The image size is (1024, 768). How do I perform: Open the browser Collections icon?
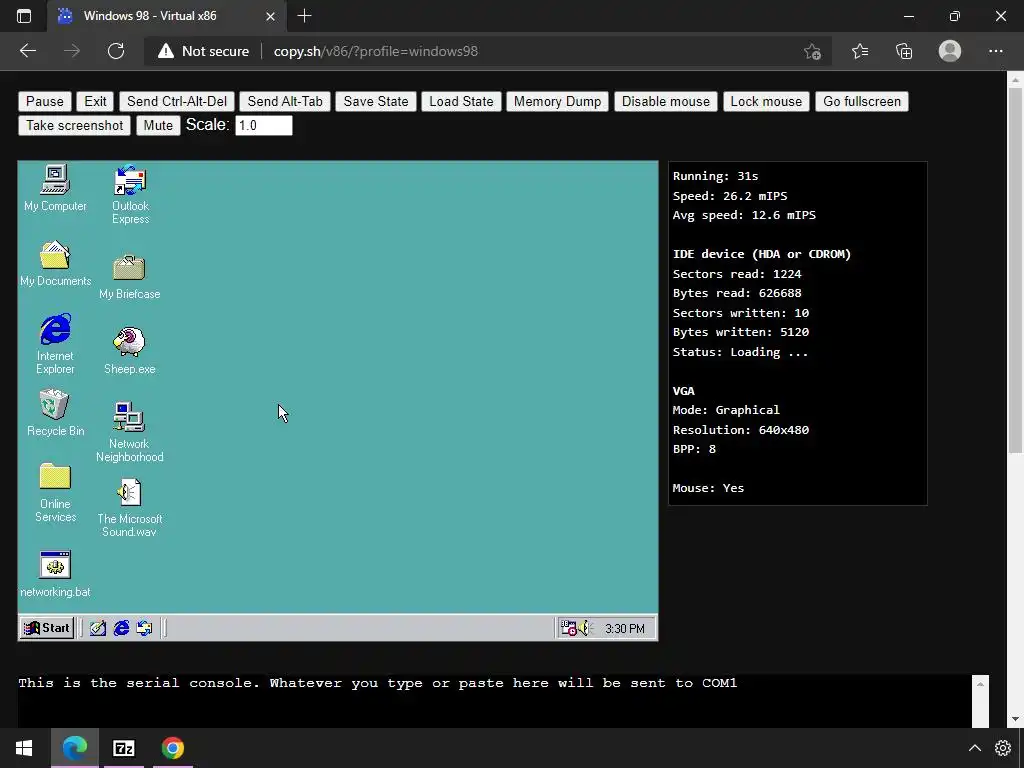(904, 51)
